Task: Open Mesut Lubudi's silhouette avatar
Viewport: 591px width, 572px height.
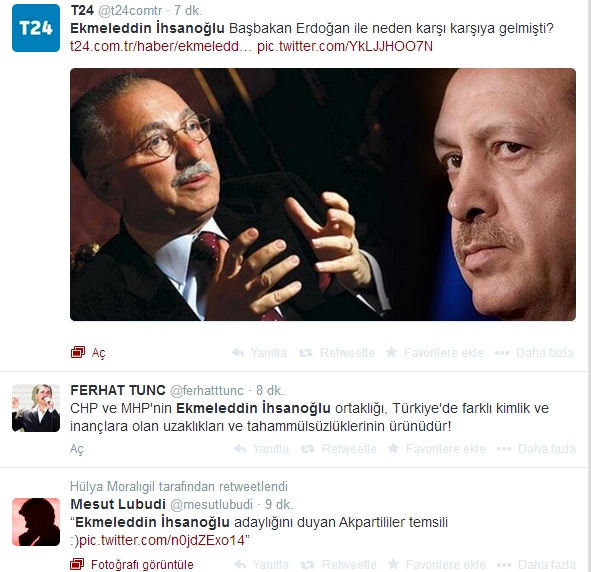Action: click(x=36, y=522)
